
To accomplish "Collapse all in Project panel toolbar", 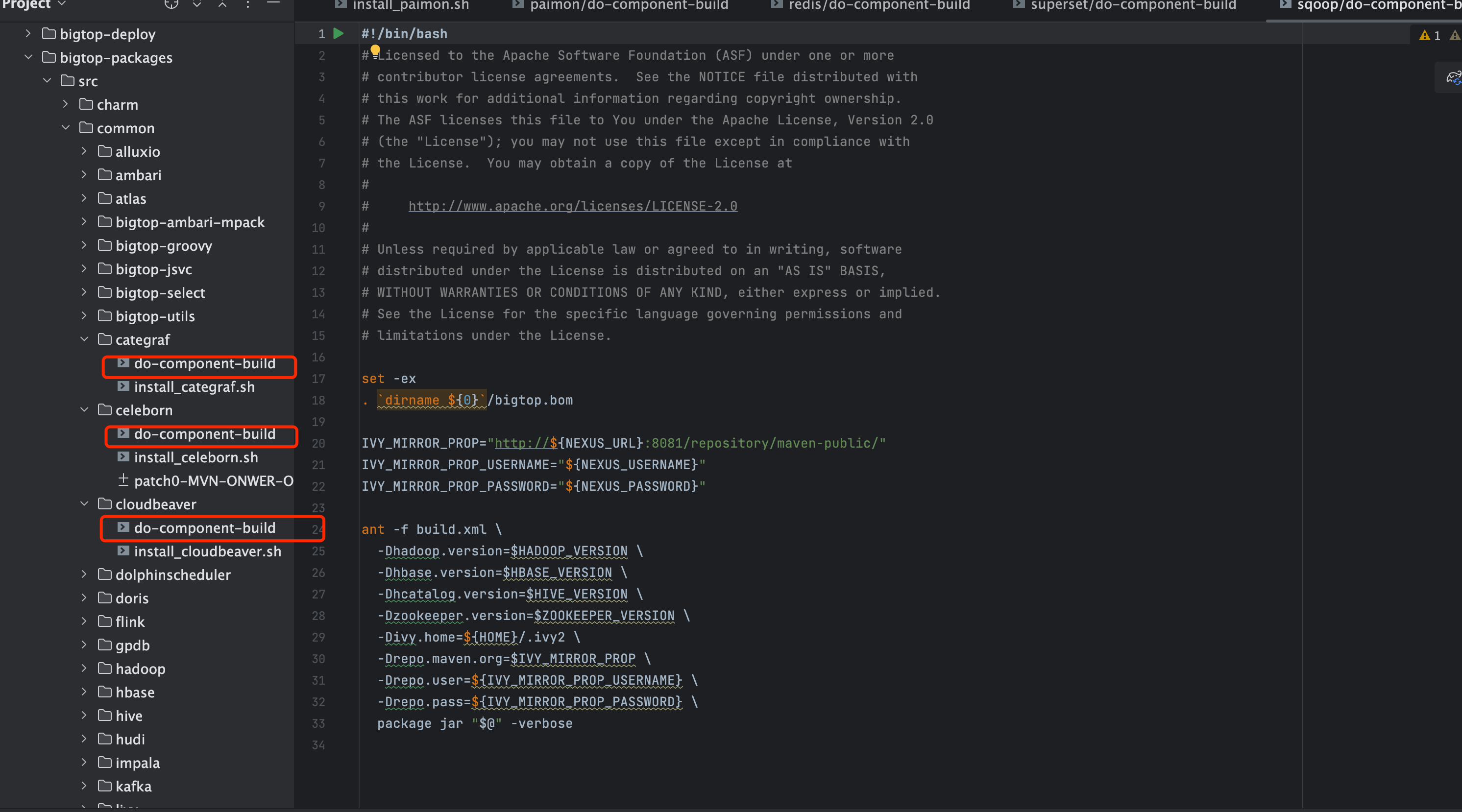I will pos(222,4).
